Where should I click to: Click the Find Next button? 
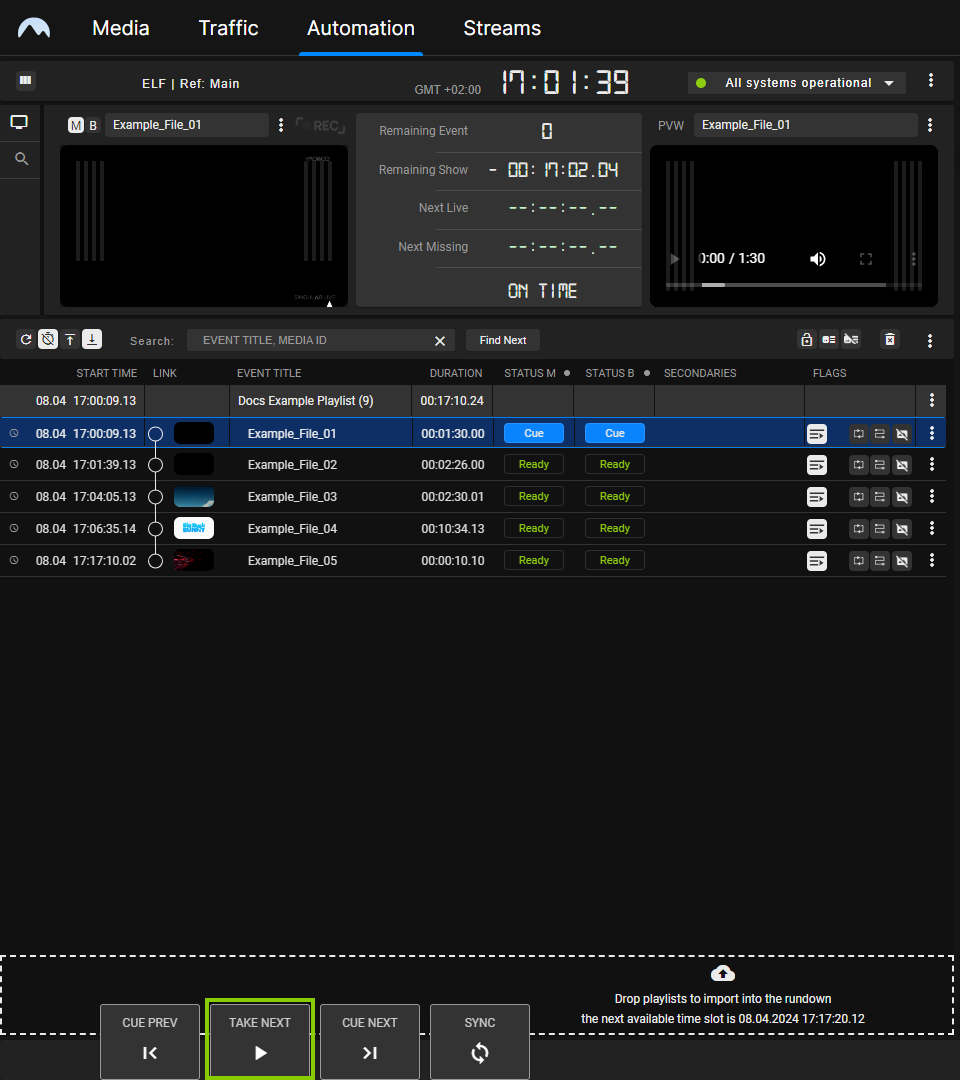coord(502,340)
